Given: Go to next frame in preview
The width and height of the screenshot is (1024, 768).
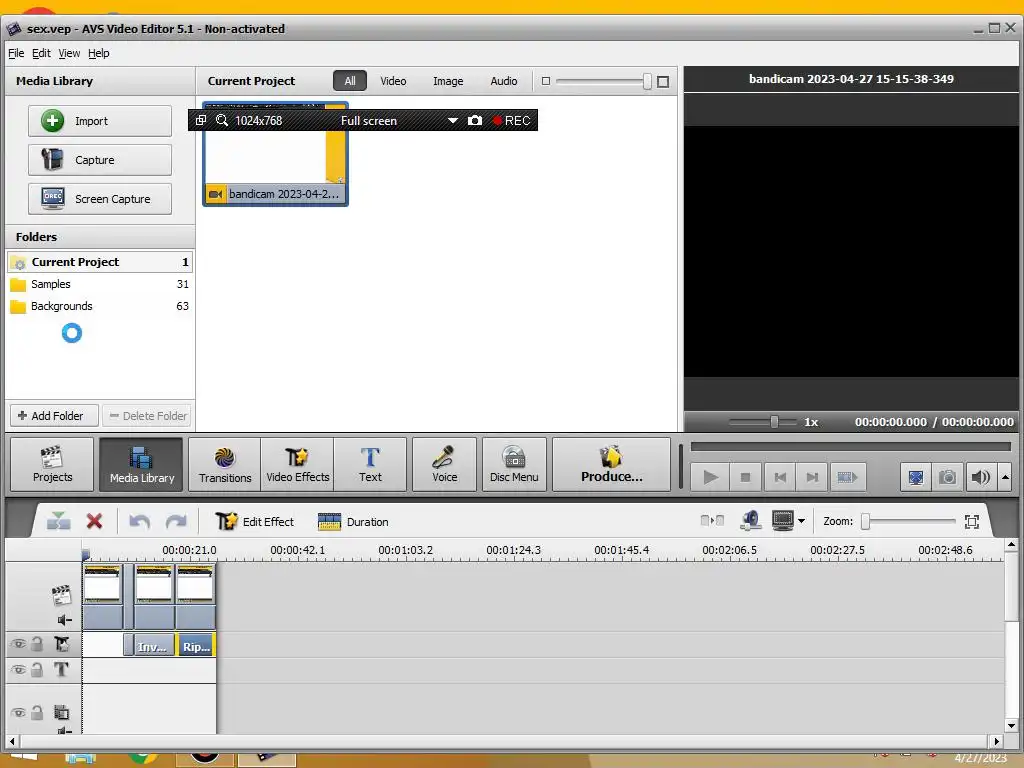Looking at the screenshot, I should [x=812, y=477].
